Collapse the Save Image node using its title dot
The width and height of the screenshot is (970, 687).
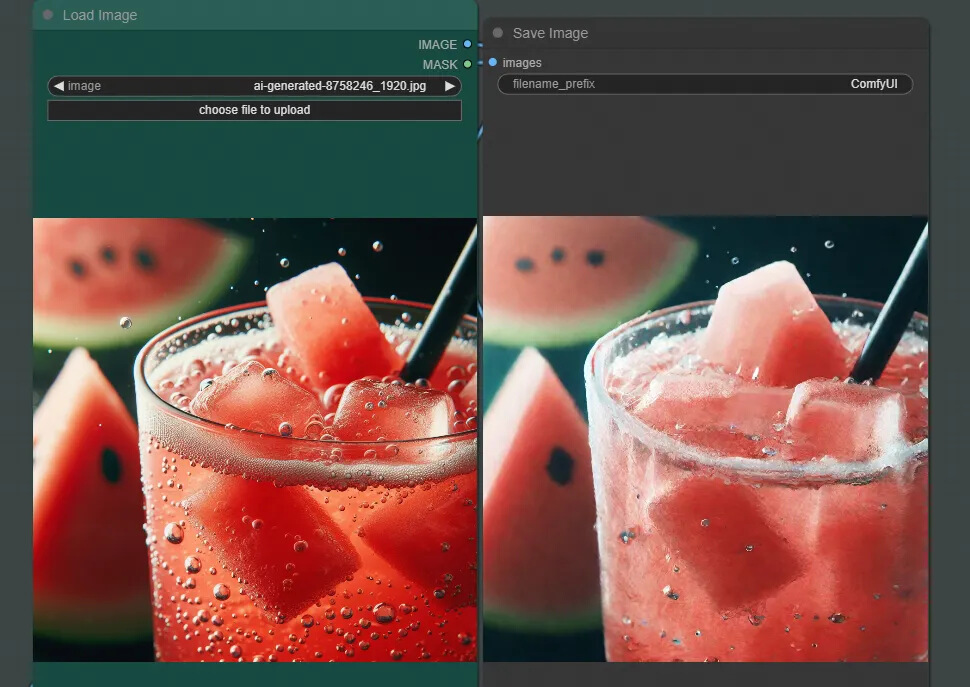tap(498, 33)
